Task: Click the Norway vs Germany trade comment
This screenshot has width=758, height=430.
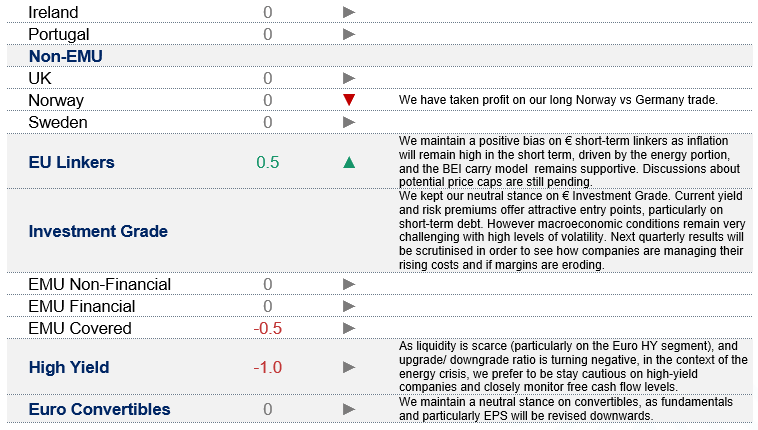Action: (x=558, y=100)
